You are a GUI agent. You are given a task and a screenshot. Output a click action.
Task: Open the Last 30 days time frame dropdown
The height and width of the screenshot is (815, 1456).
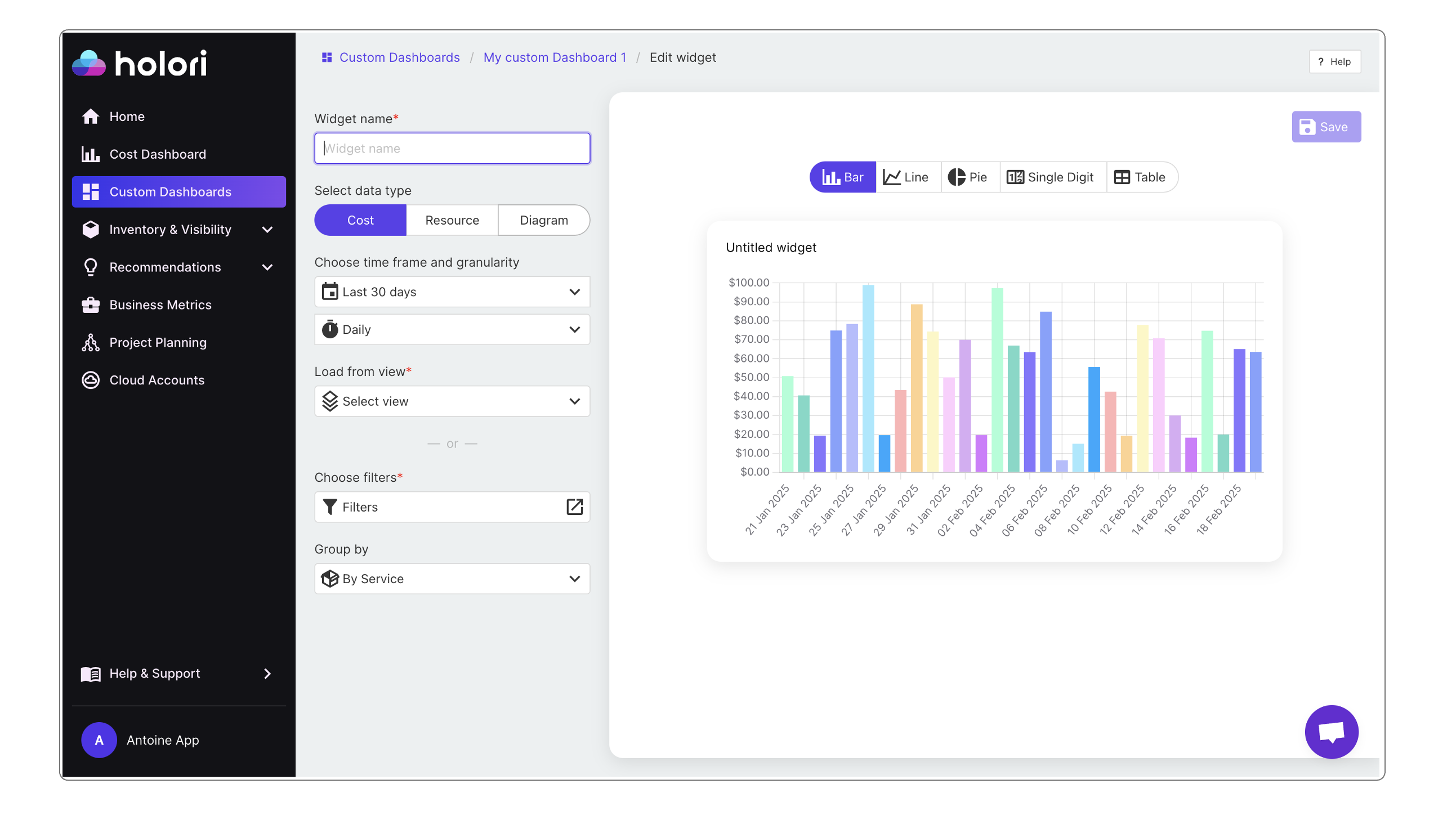coord(452,292)
